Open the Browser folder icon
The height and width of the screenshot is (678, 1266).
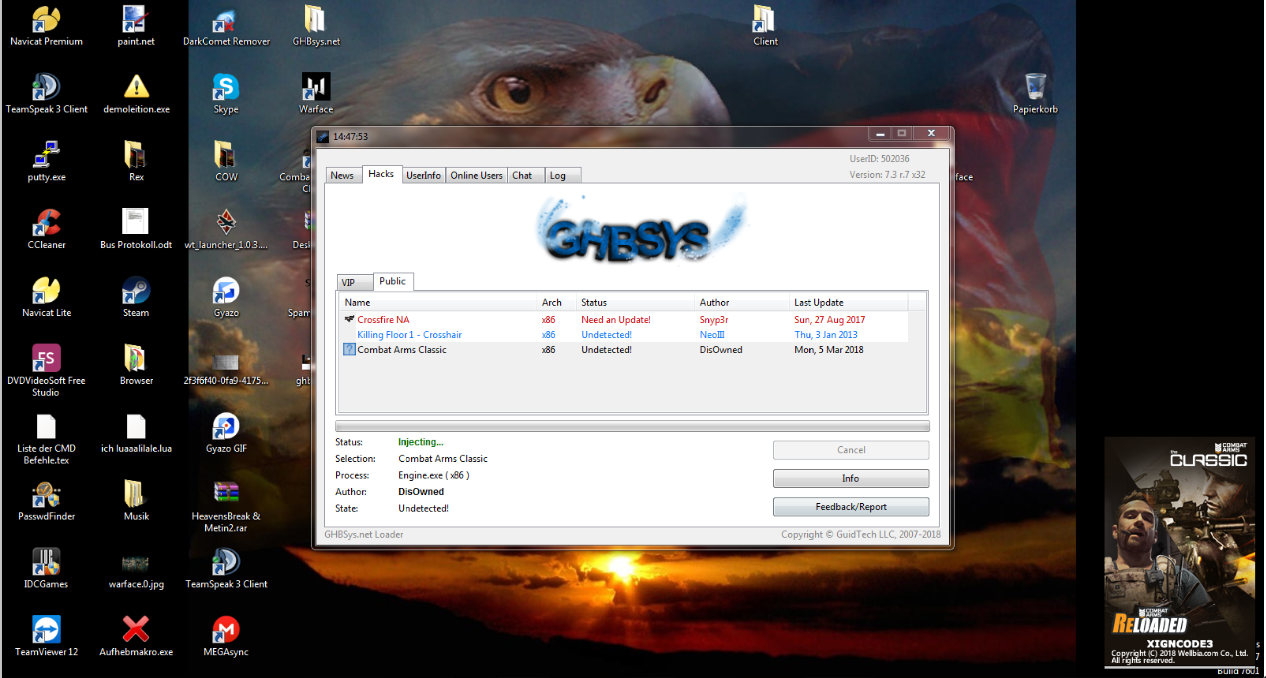136,365
